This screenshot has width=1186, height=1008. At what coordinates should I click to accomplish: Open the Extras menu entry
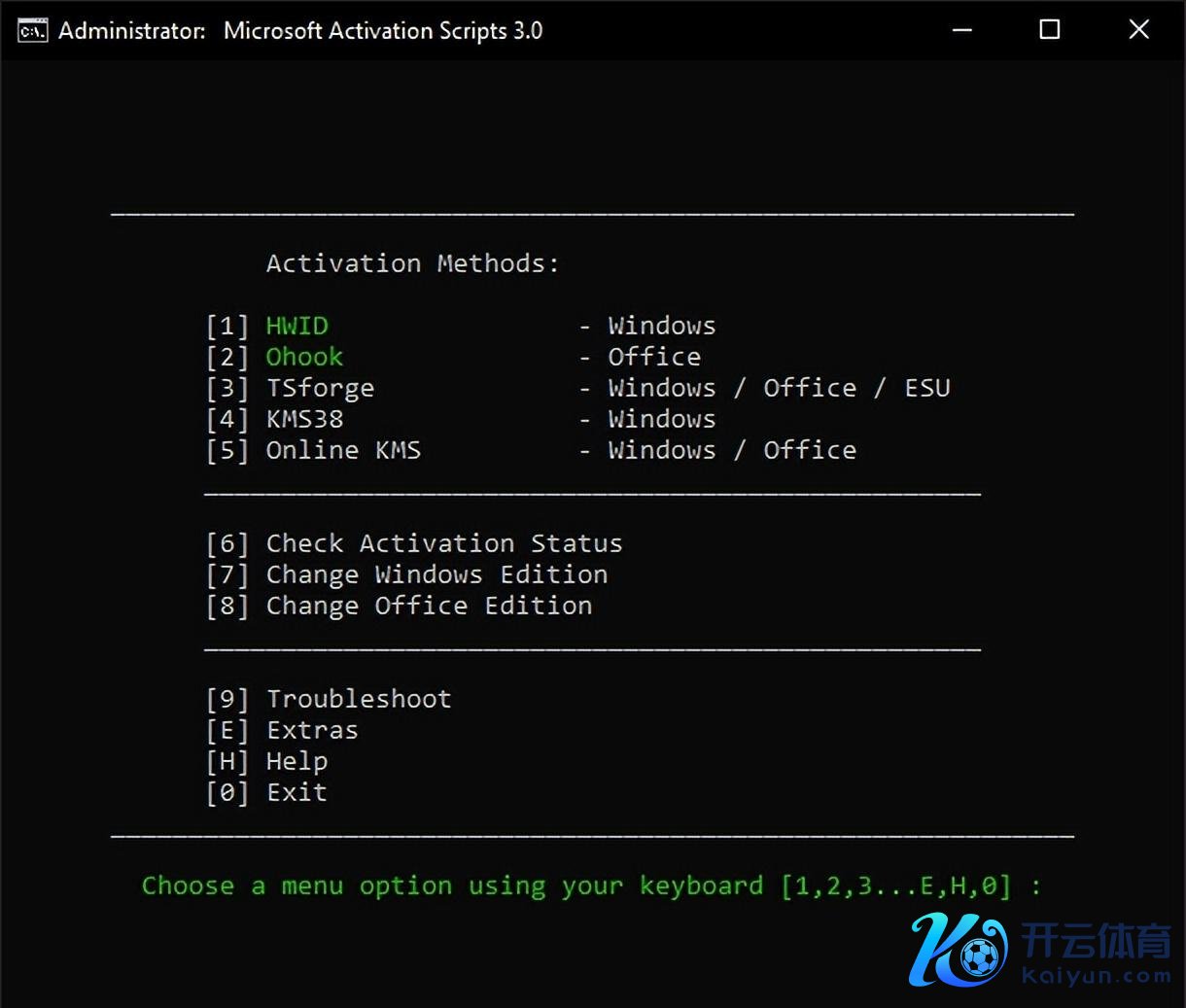click(312, 730)
